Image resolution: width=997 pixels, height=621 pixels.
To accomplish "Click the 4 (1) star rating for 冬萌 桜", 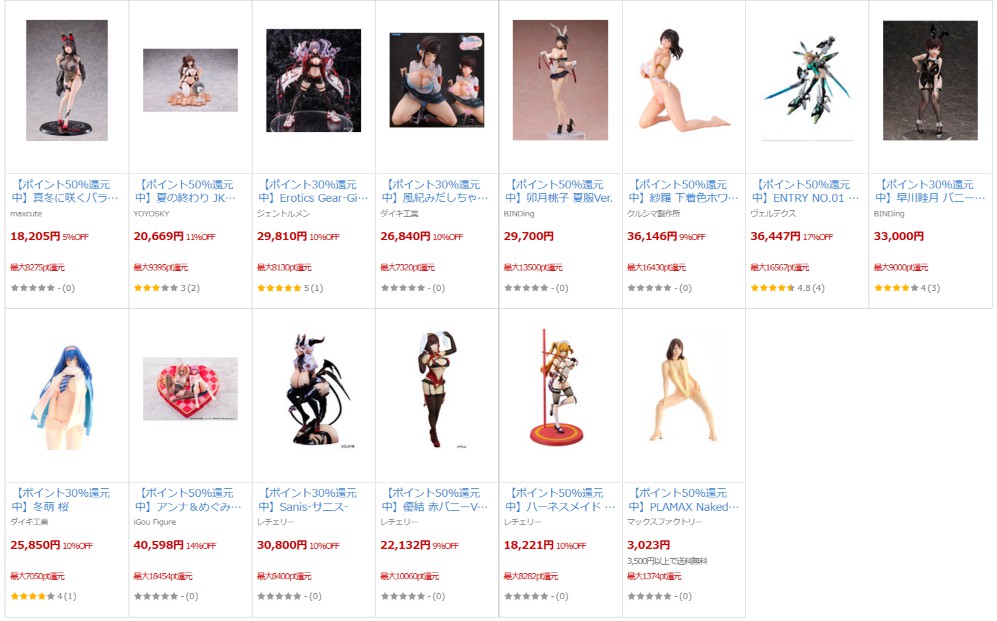I will tap(43, 596).
